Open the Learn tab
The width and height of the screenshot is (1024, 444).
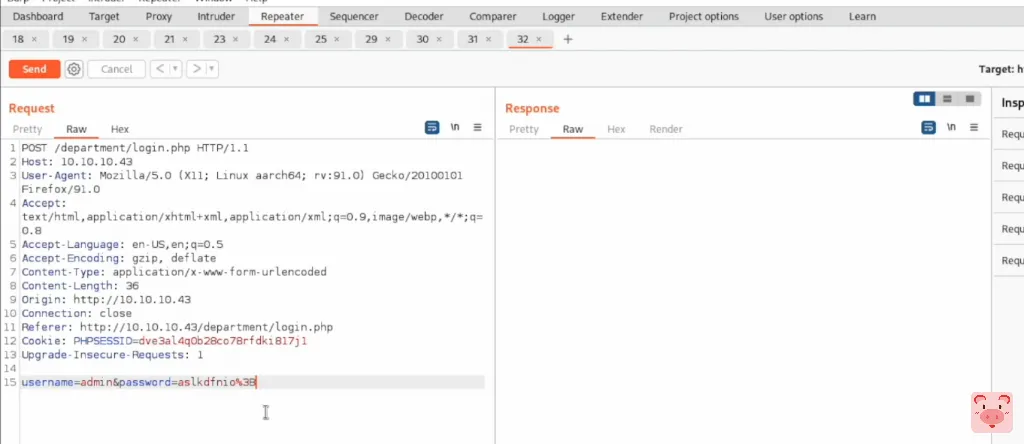click(862, 16)
